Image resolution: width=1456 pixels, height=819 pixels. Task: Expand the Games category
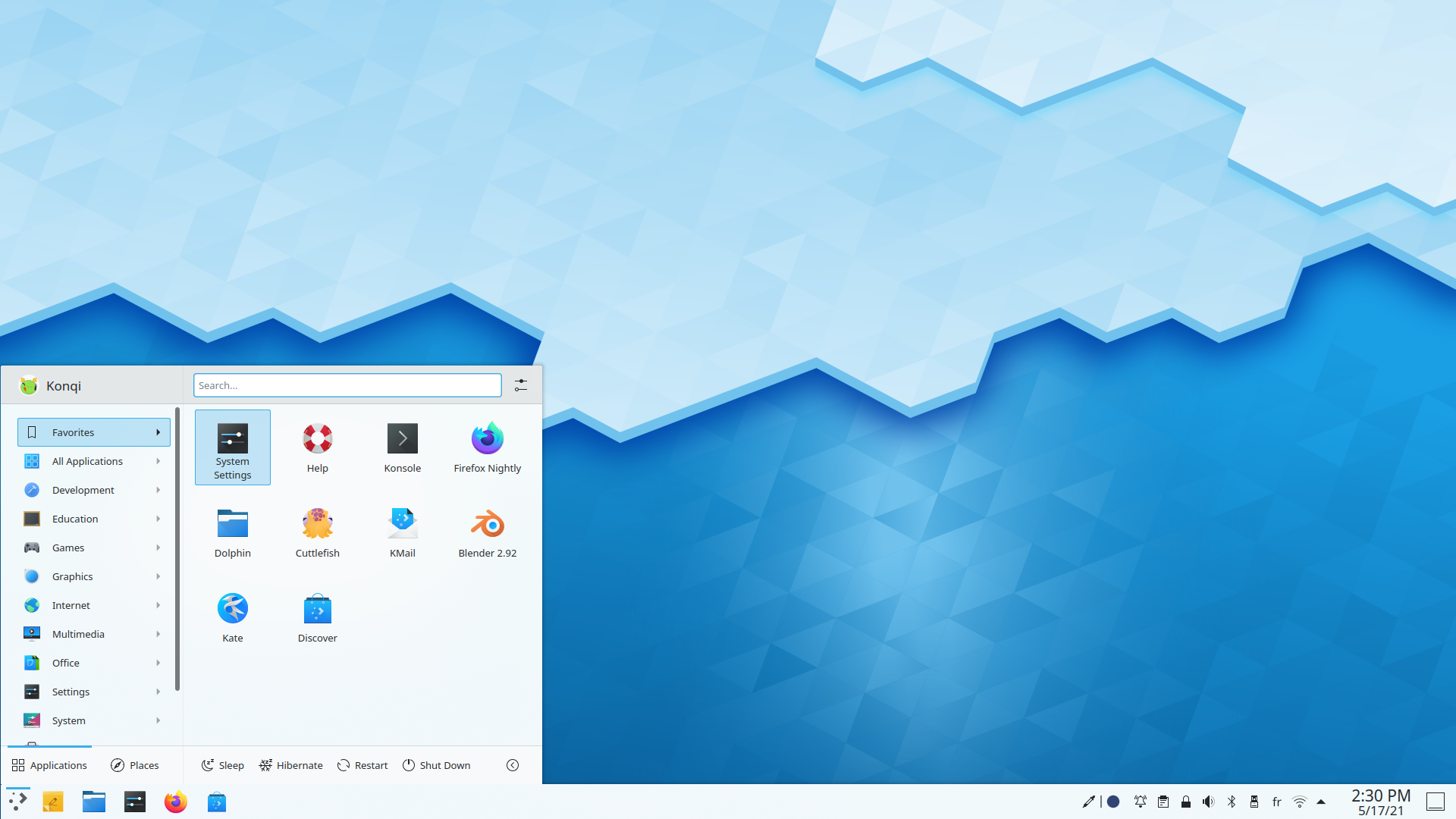(91, 547)
